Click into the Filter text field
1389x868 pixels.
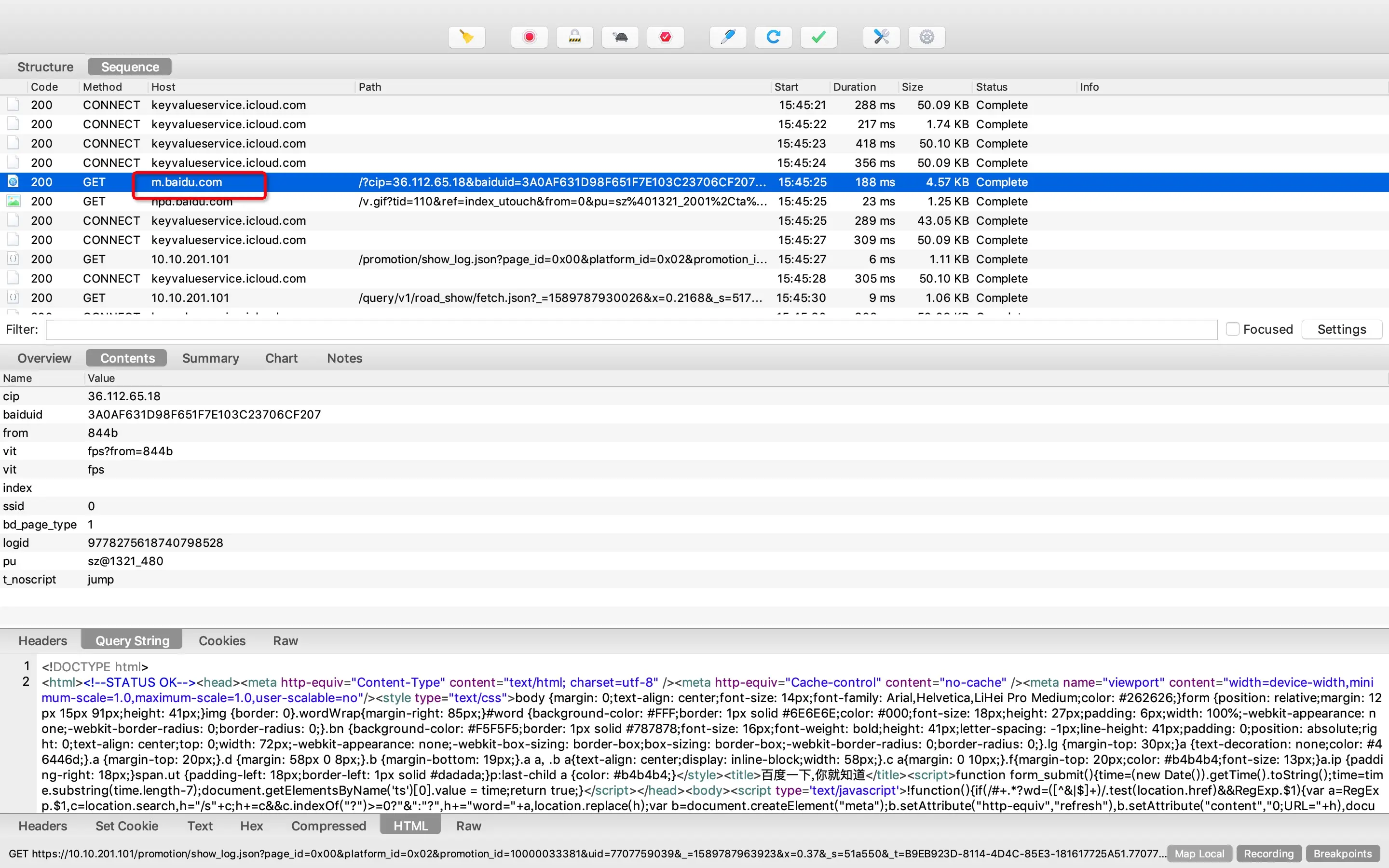click(631, 329)
